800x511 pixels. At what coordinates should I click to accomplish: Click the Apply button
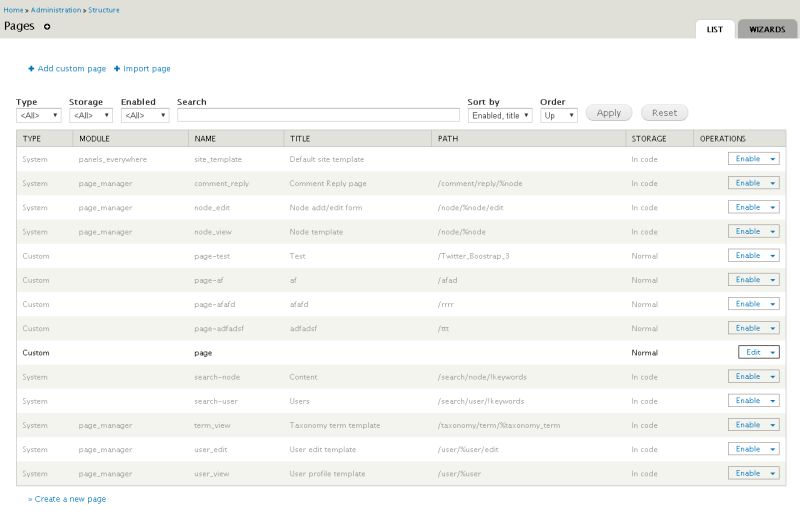[x=609, y=113]
